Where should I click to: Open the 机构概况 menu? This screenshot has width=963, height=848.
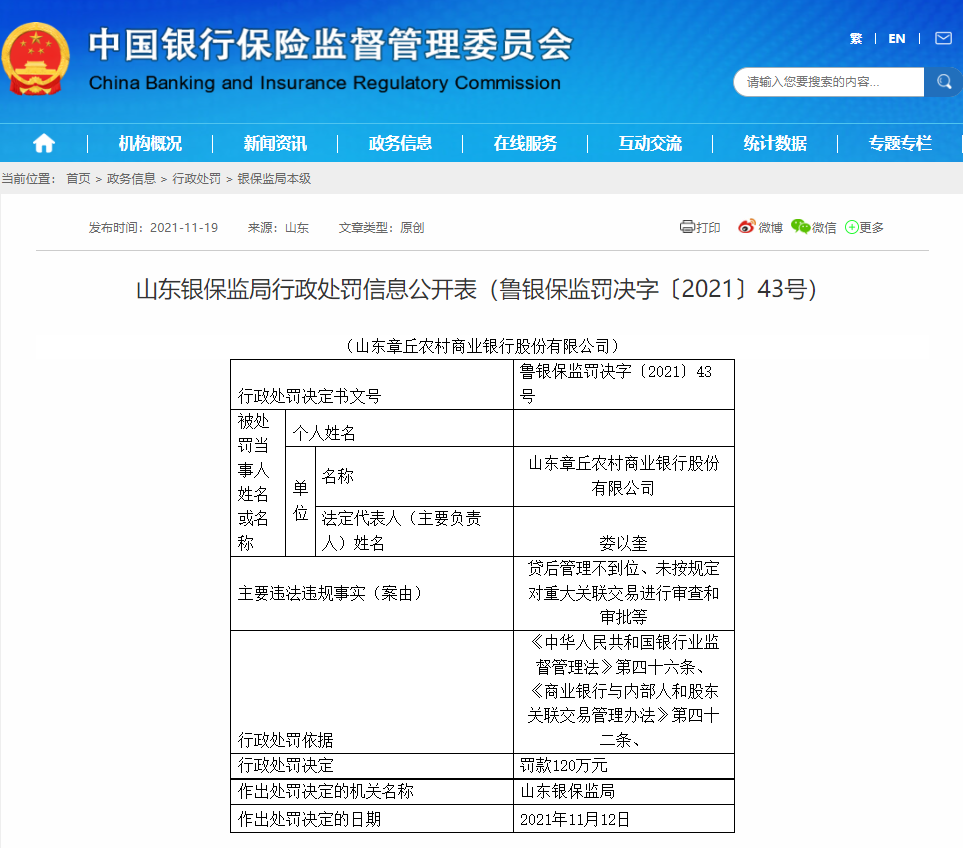pyautogui.click(x=150, y=144)
